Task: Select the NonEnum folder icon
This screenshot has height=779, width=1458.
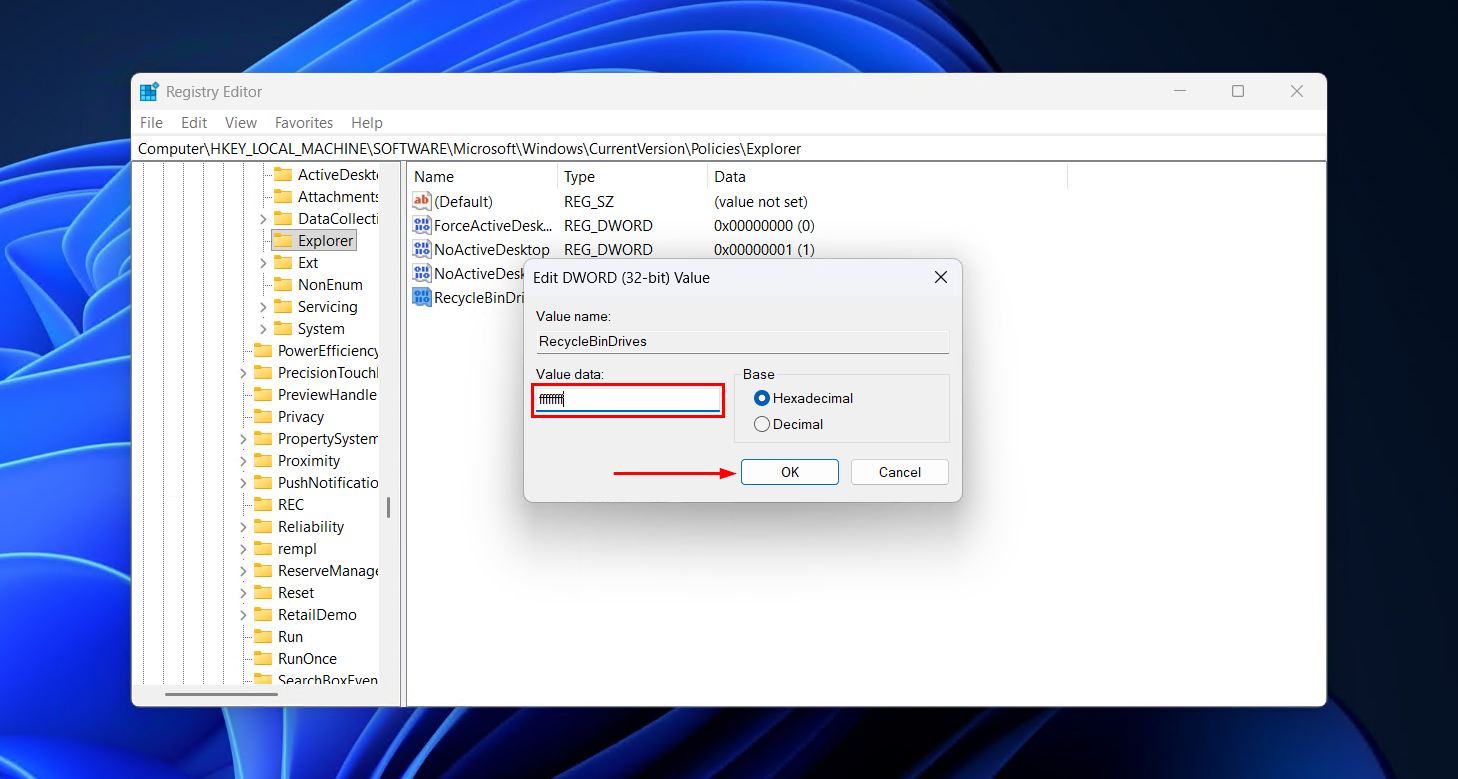Action: coord(282,285)
